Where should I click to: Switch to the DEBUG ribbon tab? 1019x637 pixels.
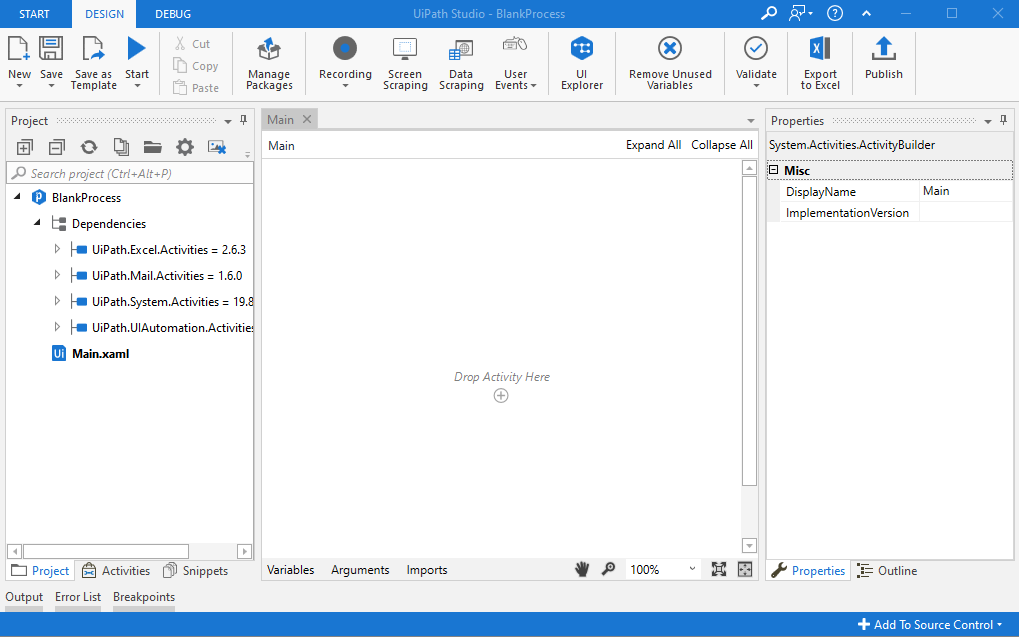click(x=173, y=14)
